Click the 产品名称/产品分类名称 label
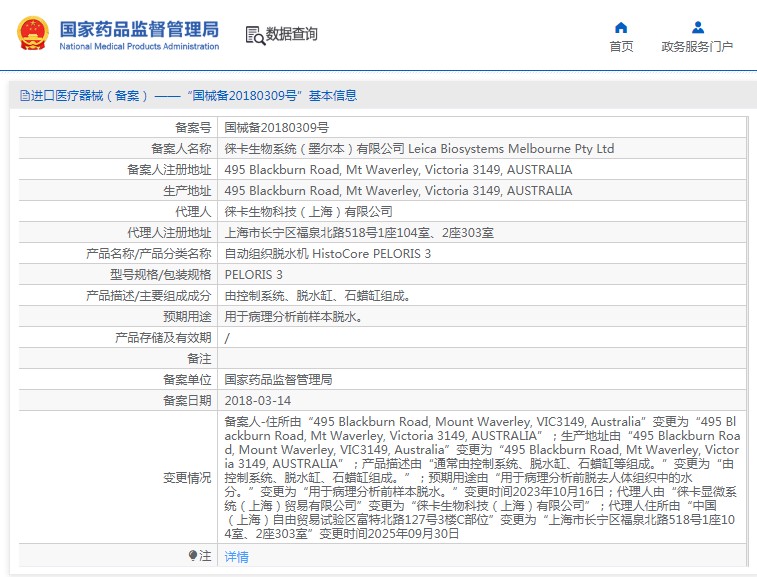Viewport: 757px width, 577px height. click(x=149, y=253)
